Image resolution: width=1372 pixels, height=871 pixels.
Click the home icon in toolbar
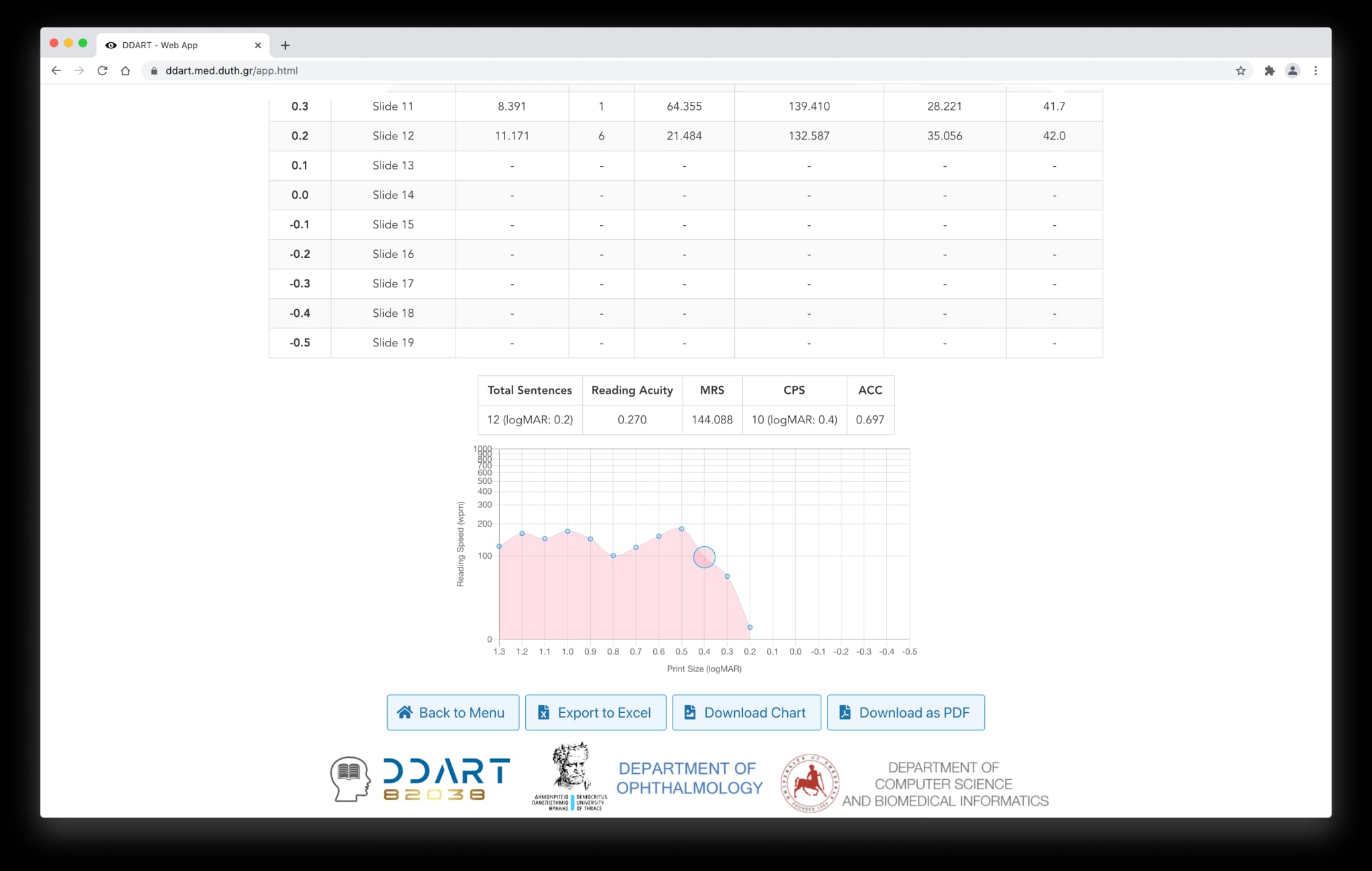click(x=125, y=70)
